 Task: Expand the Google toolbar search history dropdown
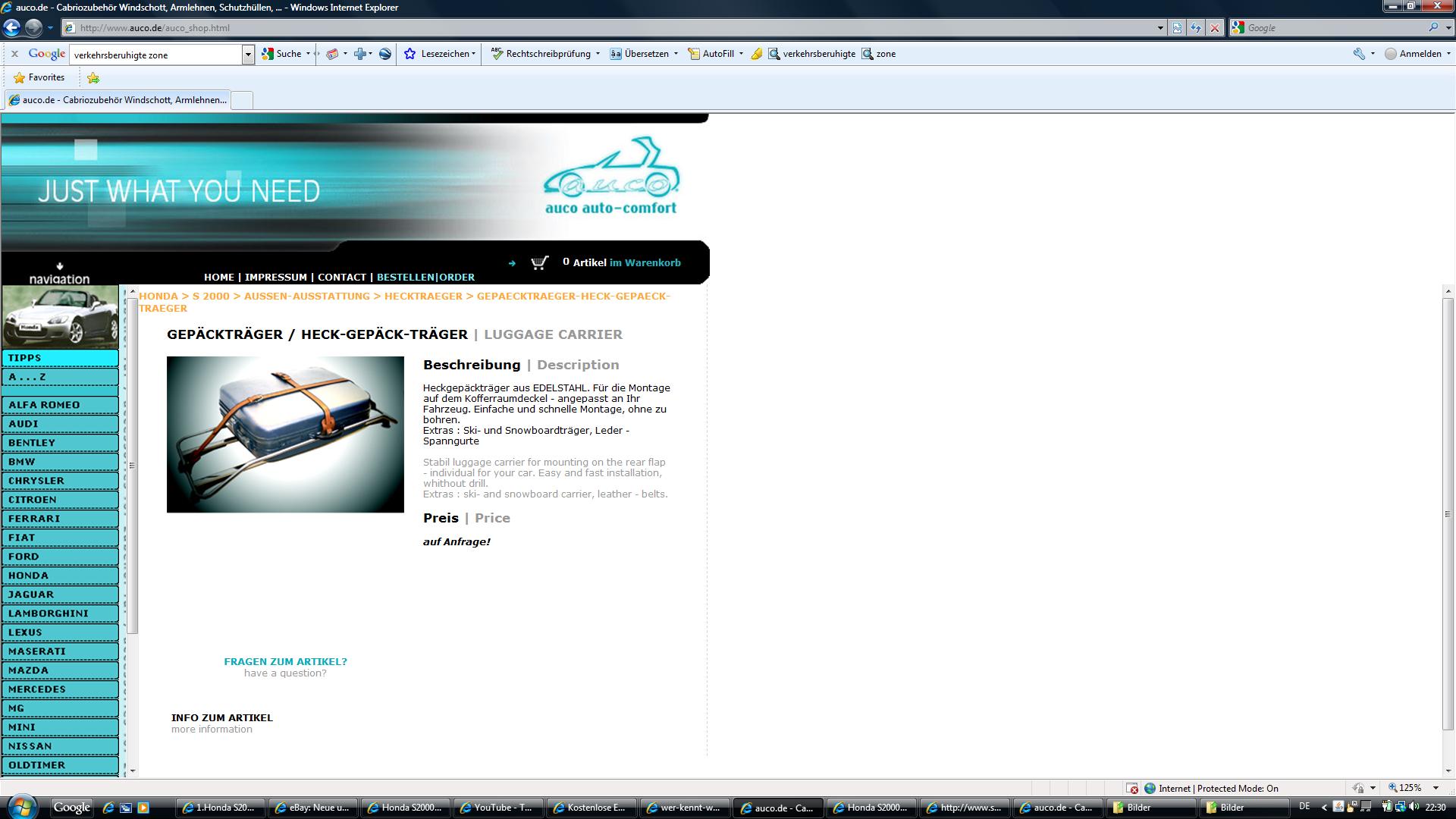coord(248,55)
